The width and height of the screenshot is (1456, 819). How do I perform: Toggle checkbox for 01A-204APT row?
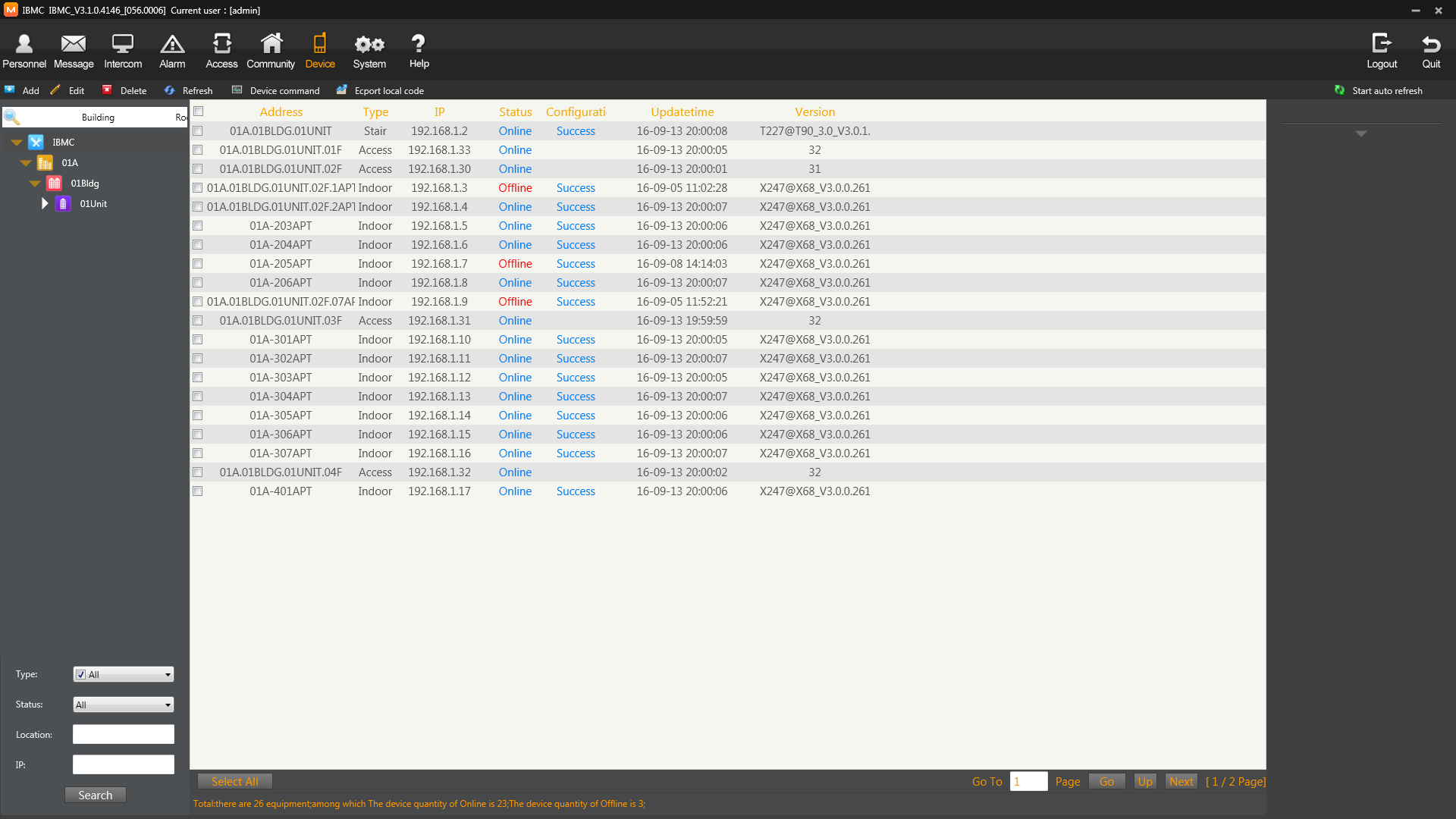pos(197,244)
